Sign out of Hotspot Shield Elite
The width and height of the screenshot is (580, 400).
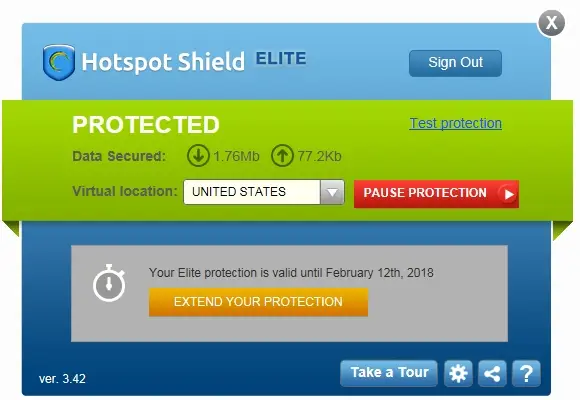[455, 63]
